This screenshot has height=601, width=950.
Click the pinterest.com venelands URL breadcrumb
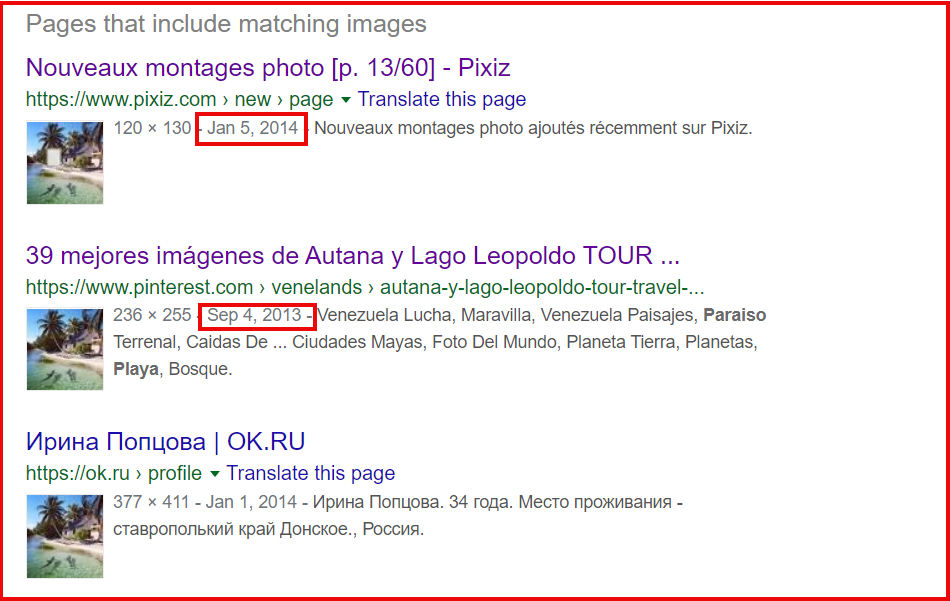click(364, 287)
